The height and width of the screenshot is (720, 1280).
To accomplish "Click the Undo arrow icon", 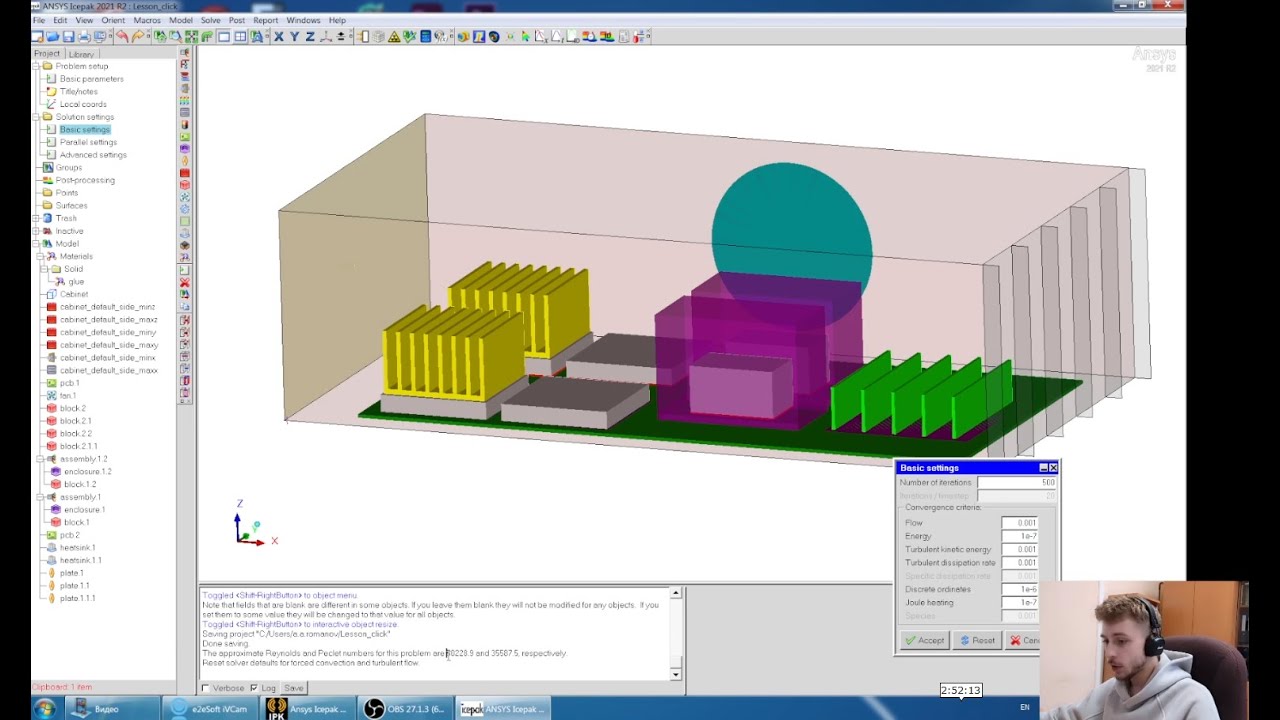I will [122, 37].
